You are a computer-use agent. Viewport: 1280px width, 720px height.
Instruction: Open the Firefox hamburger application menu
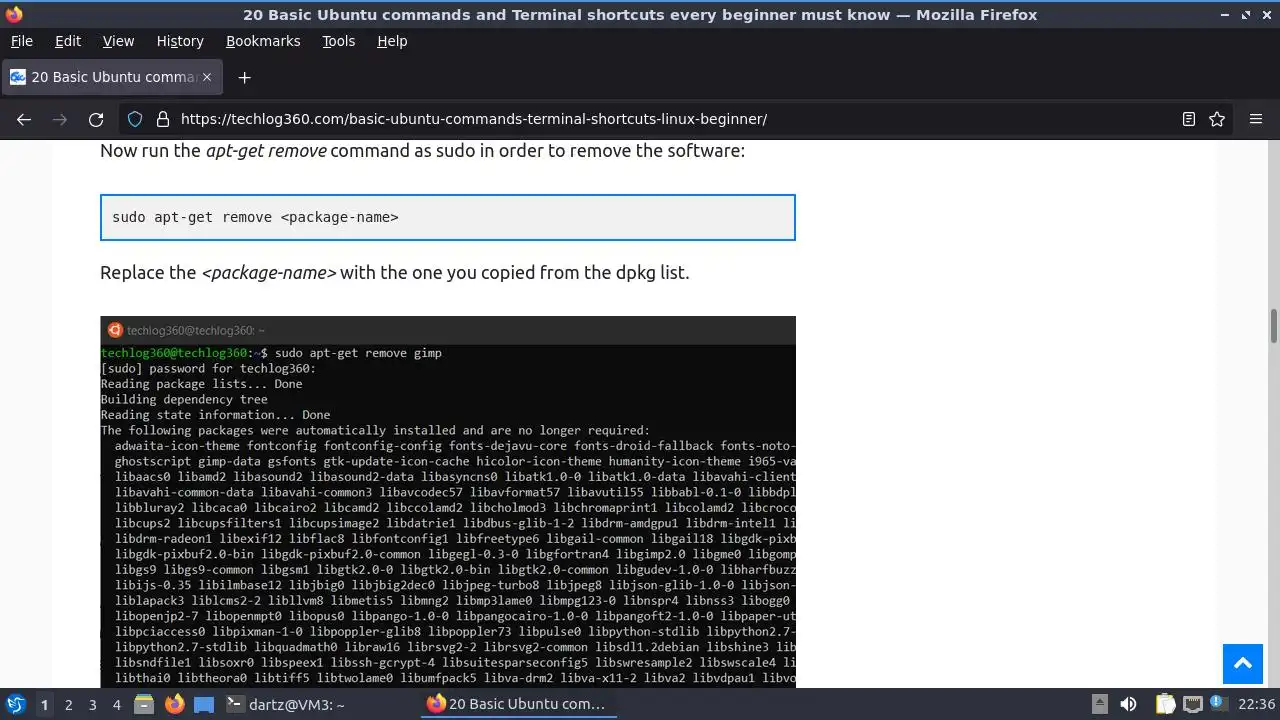(1256, 119)
